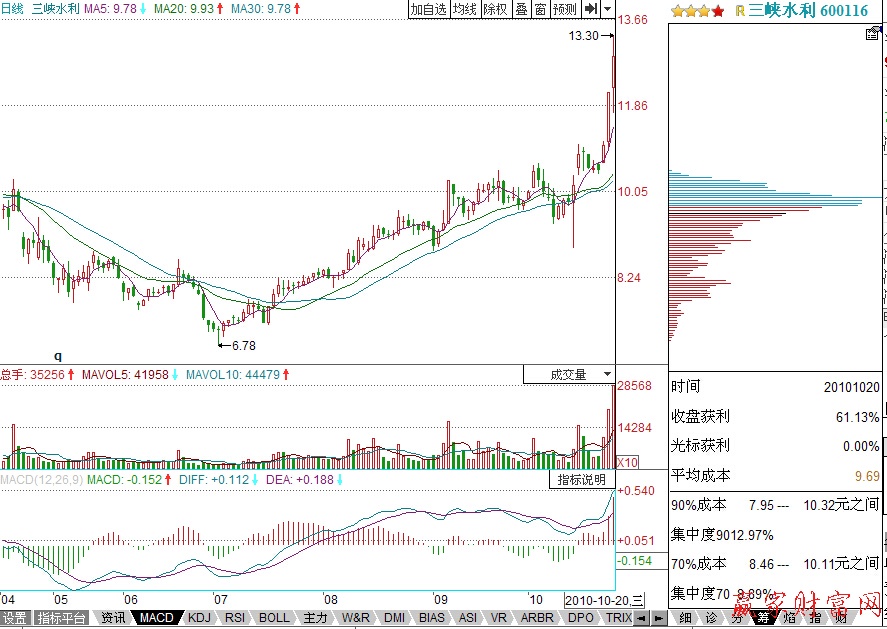Screen dimensions: 887x629
Task: Click the notes icon in chip panel corner
Action: (x=873, y=34)
